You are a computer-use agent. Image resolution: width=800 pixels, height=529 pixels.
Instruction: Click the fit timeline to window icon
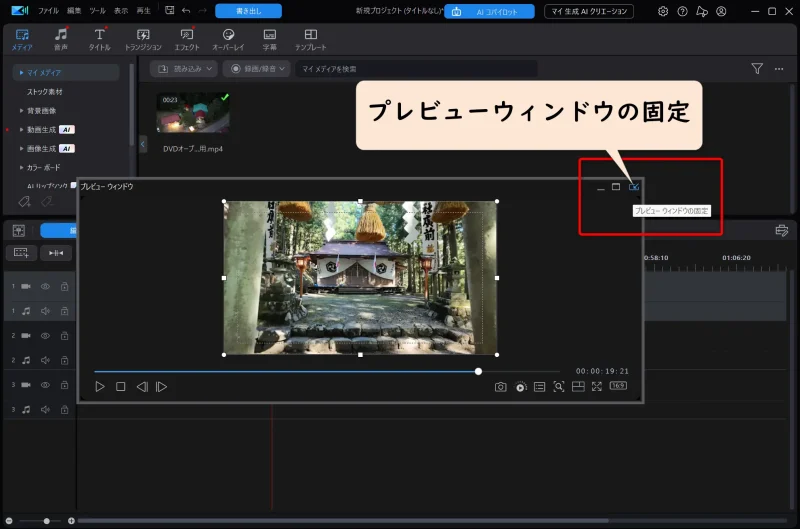point(56,253)
